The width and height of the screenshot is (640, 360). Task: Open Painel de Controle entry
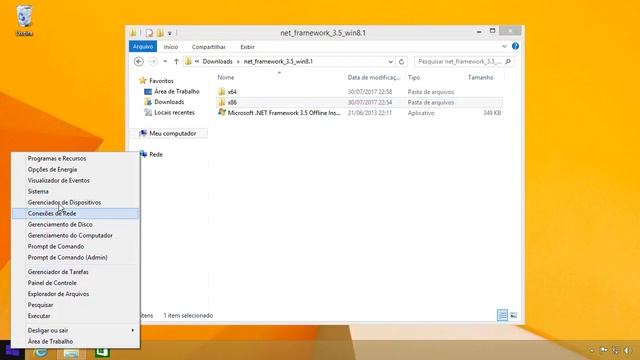pos(76,283)
